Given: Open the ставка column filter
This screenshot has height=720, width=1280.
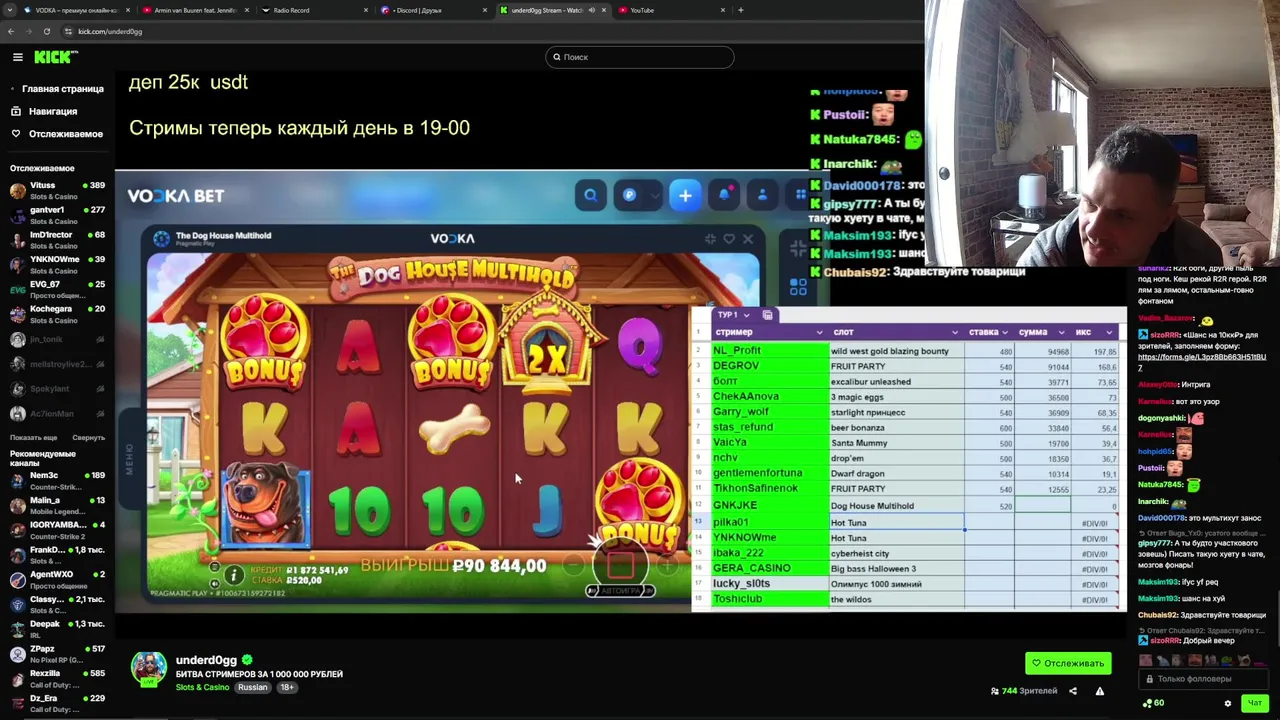Looking at the screenshot, I should click(1006, 333).
